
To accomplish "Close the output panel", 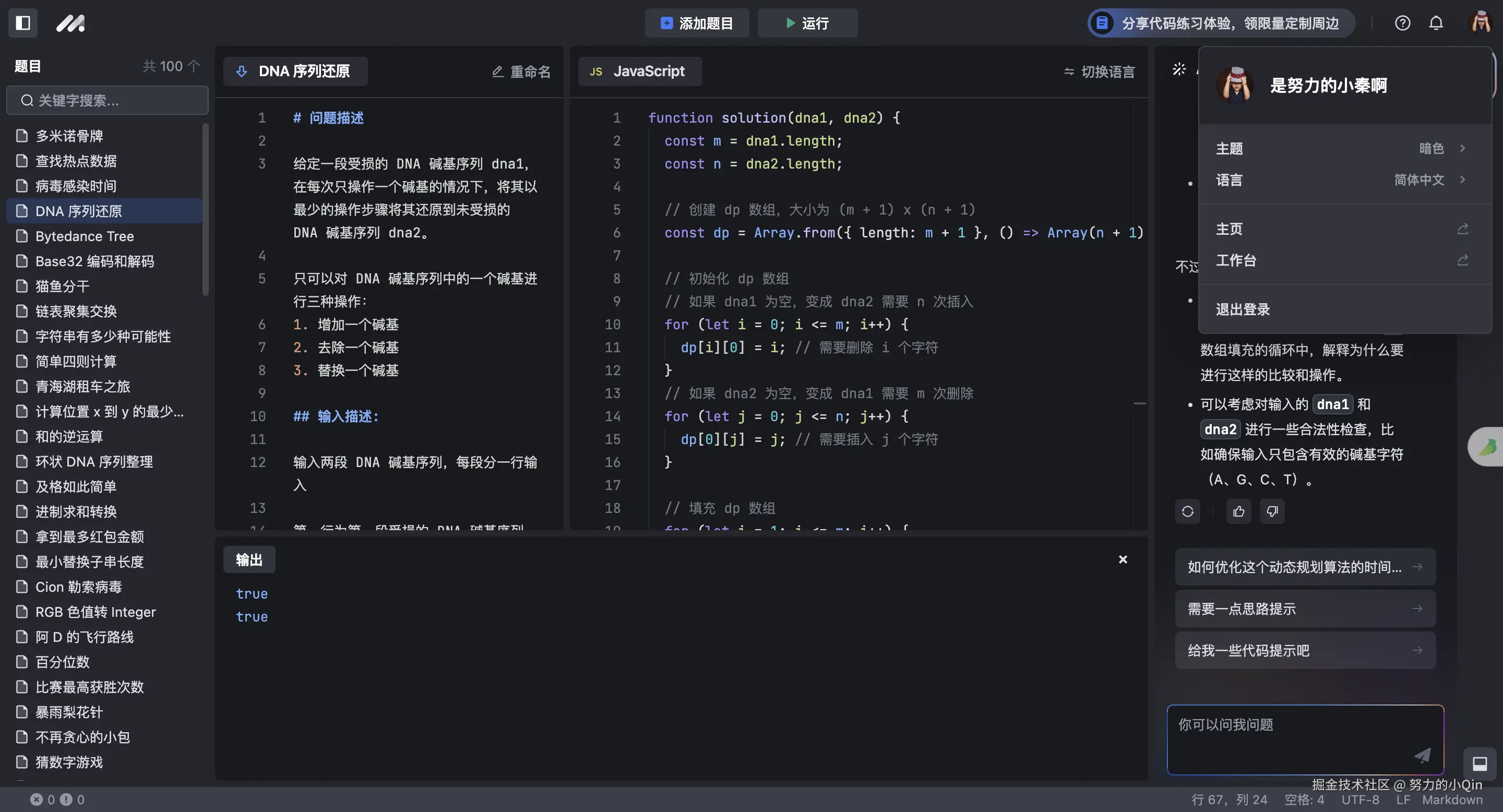I will coord(1123,559).
